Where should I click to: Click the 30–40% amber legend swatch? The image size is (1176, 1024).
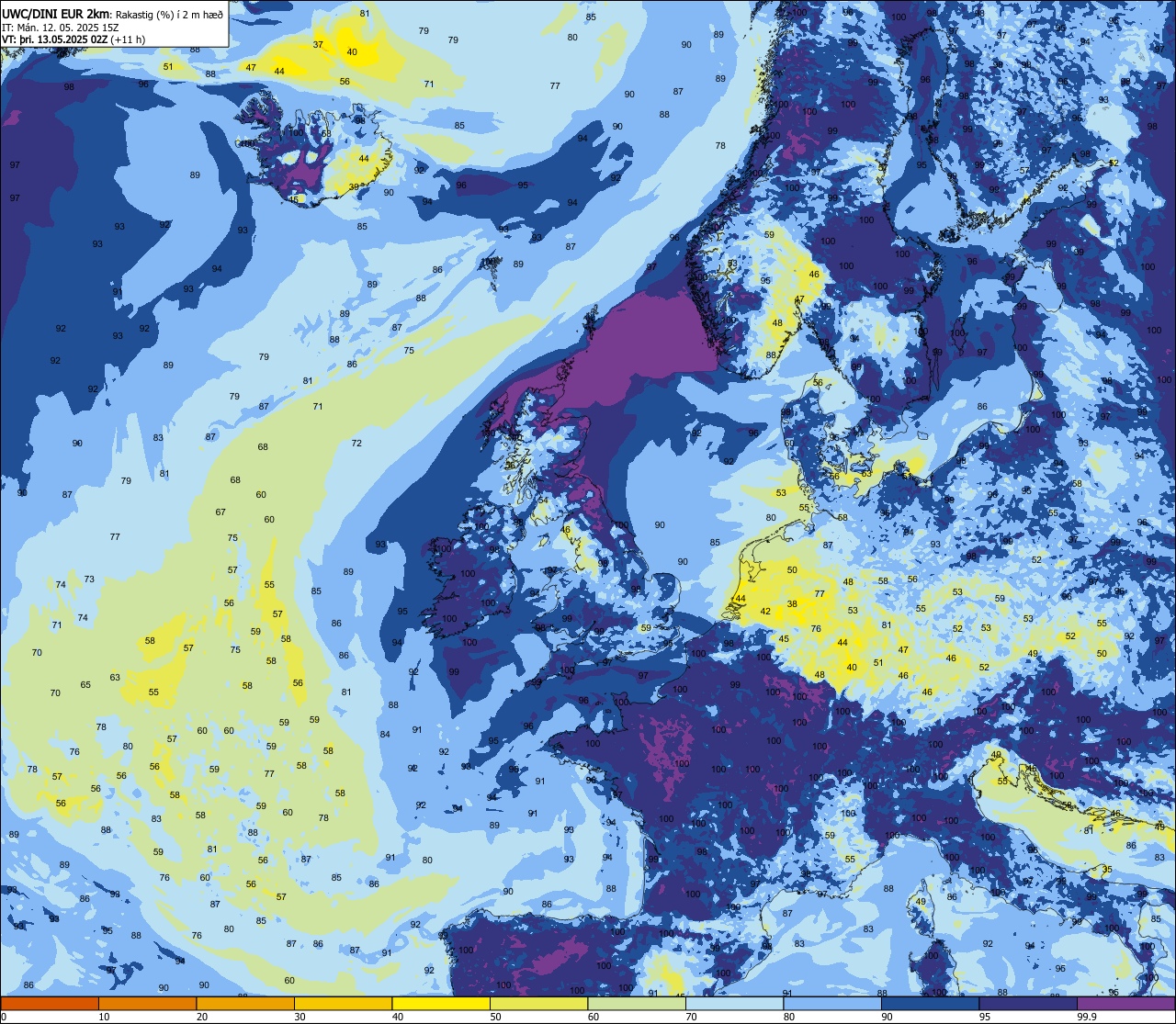coord(343,1003)
